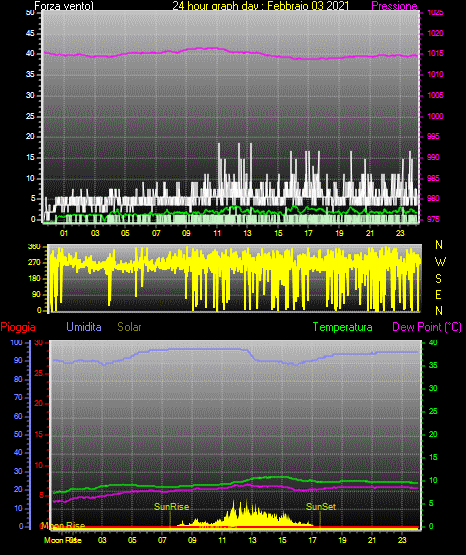466x555 pixels.
Task: Click the 'SunRise' marker label
Action: tap(172, 507)
